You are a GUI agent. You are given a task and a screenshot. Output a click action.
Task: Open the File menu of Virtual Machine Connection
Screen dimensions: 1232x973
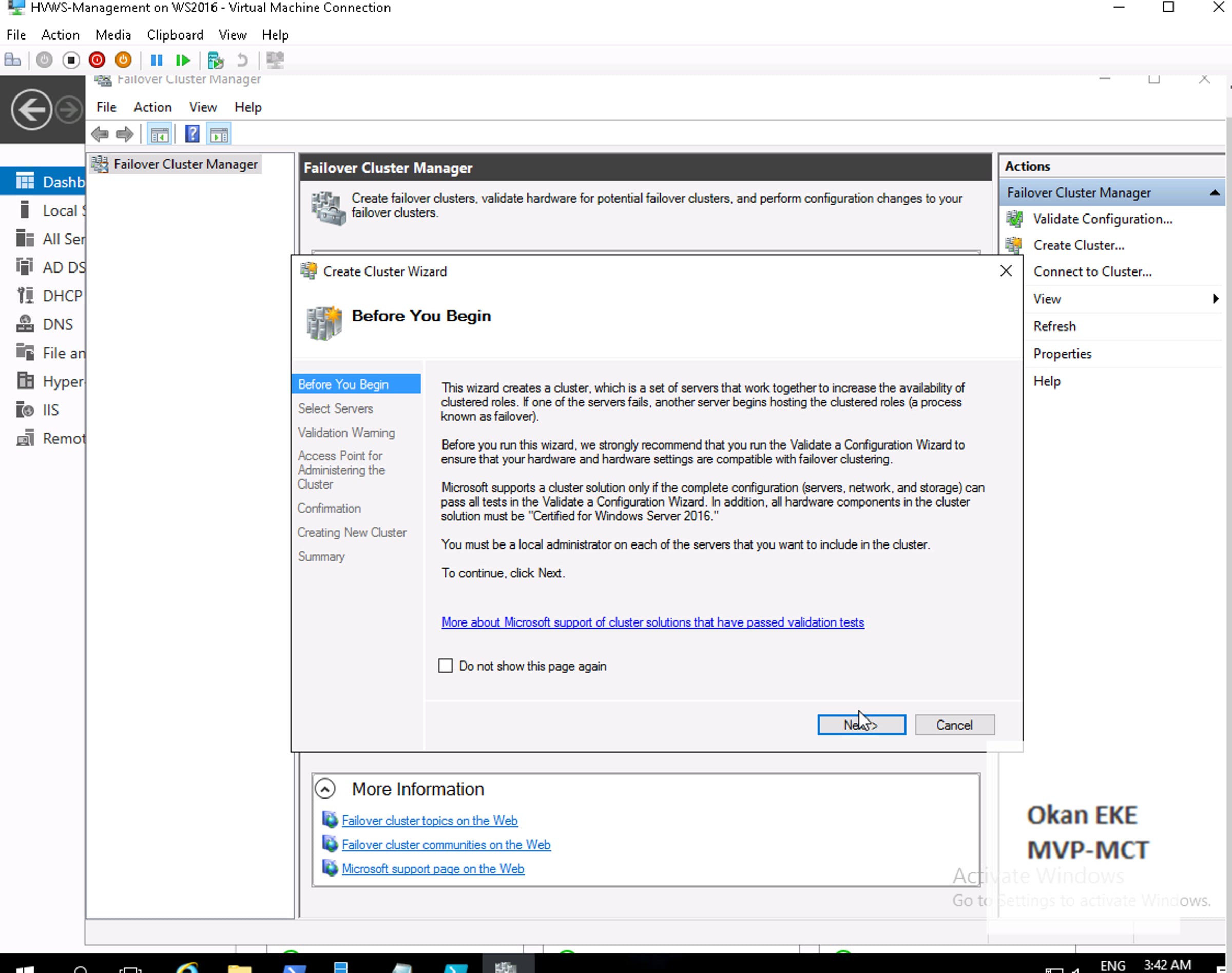coord(16,35)
